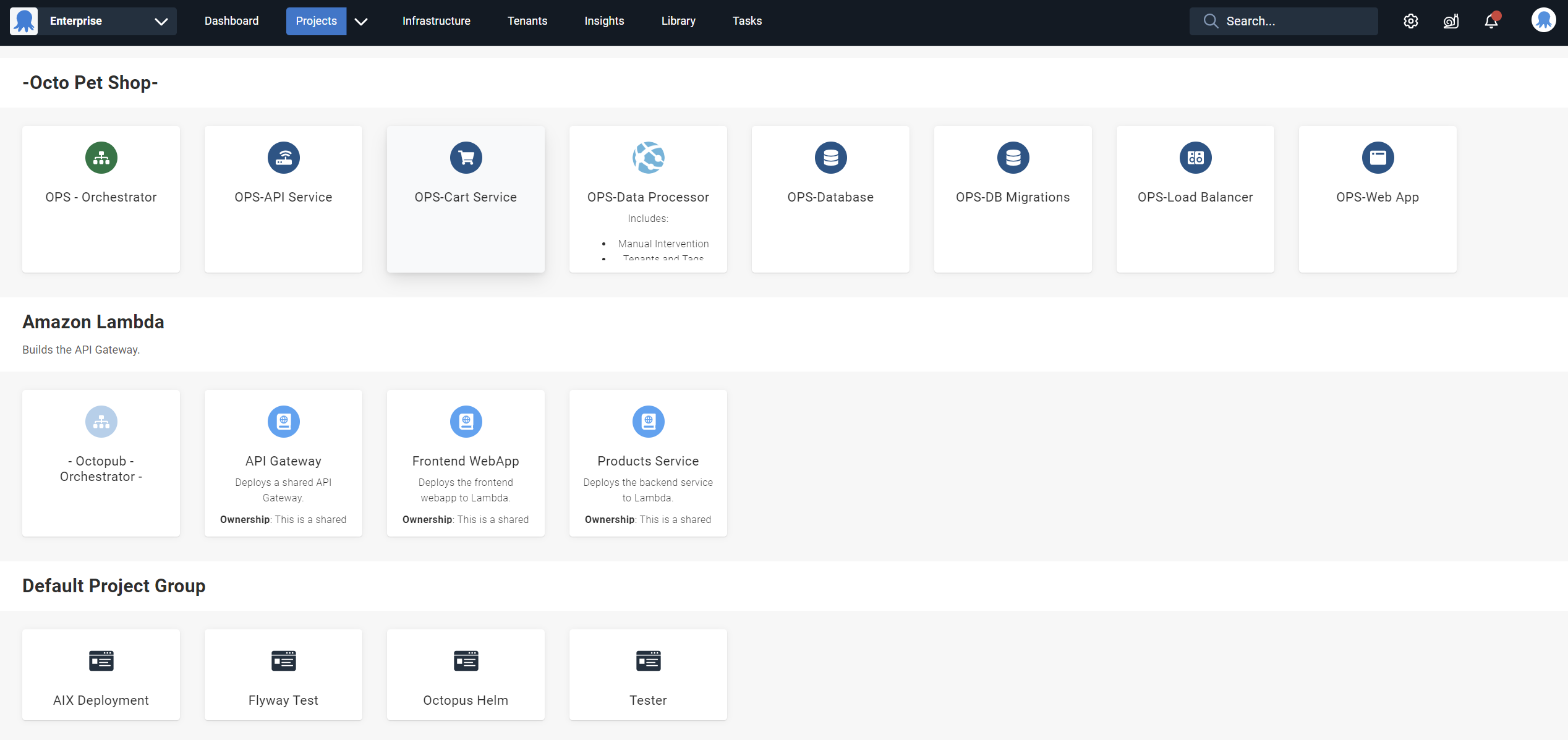This screenshot has width=1568, height=740.
Task: Select the OPS-Cart Service shopping cart icon
Action: [x=466, y=157]
